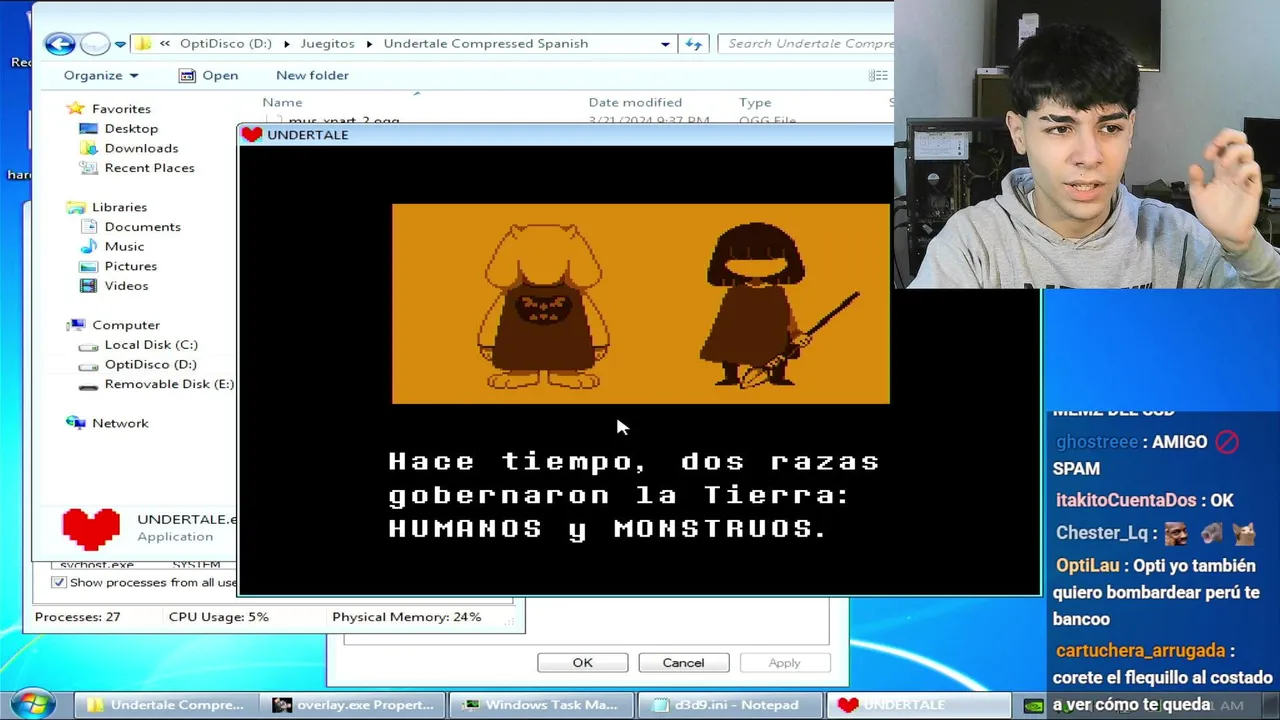Switch to Undertale Compre... taskbar button
Viewport: 1280px width, 720px height.
point(166,705)
